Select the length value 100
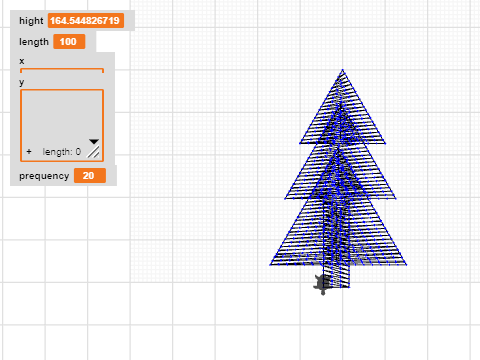The height and width of the screenshot is (360, 480). point(69,42)
